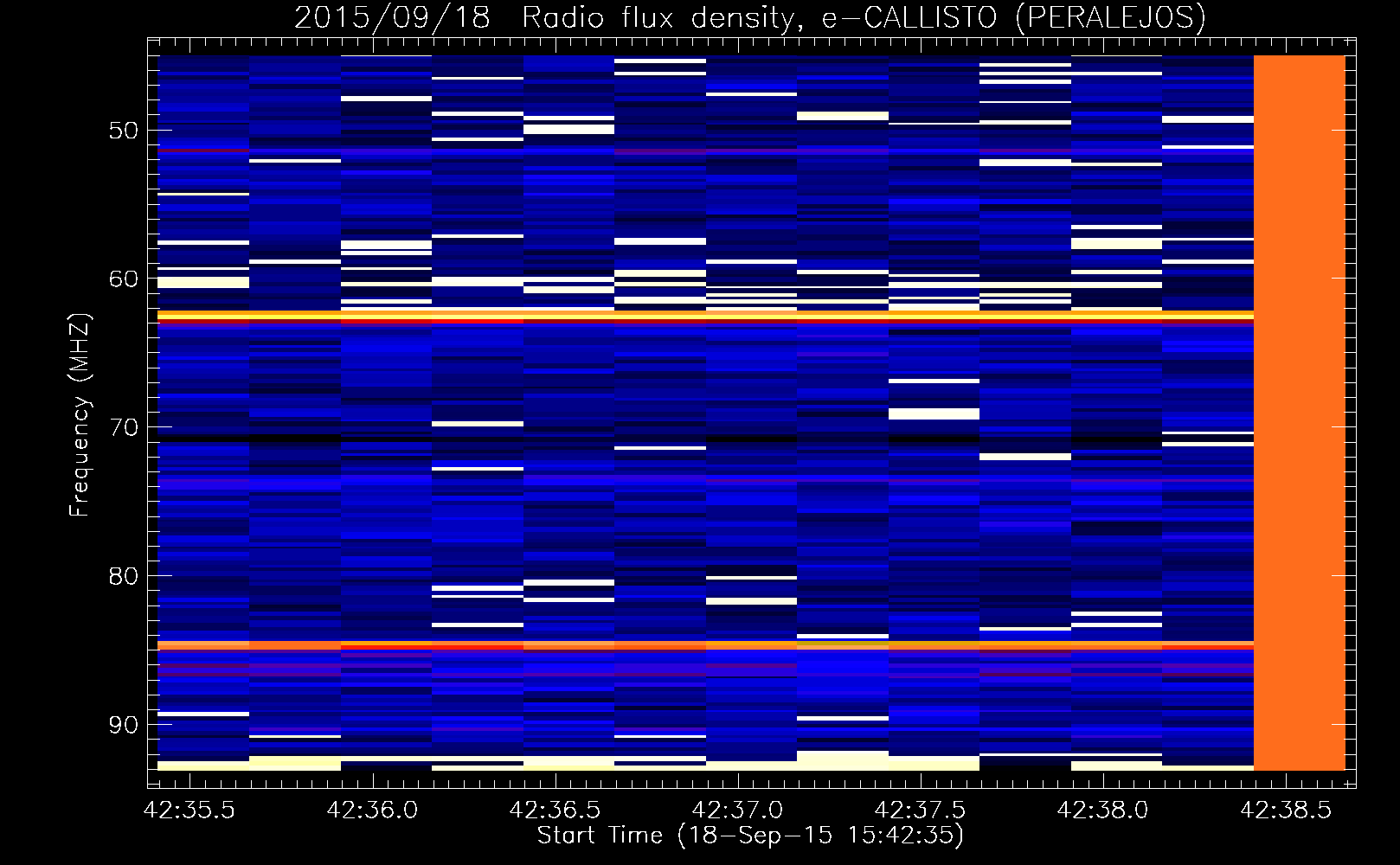1400x865 pixels.
Task: Click the bright yellow-red band near 62.5 MHz
Action: [706, 317]
